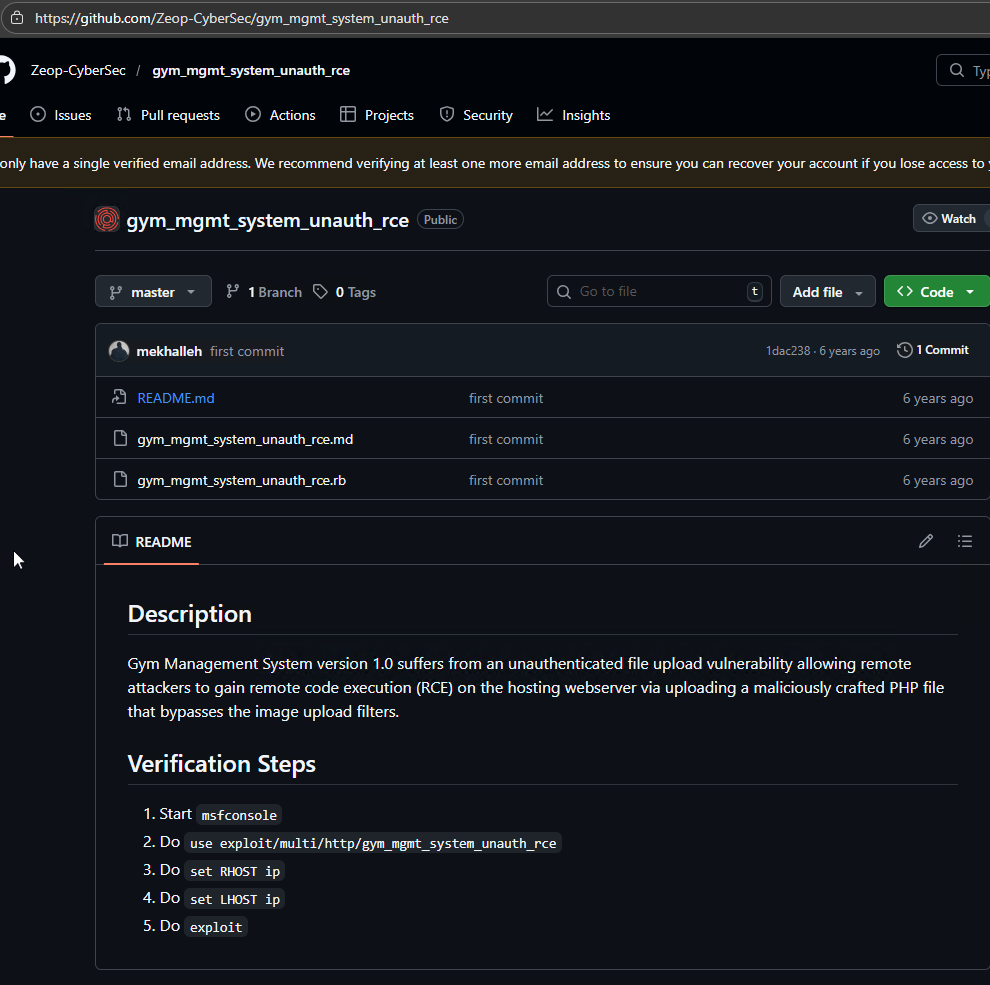Click the Zeop-CyberSec owner link
Viewport: 990px width, 985px height.
(78, 70)
